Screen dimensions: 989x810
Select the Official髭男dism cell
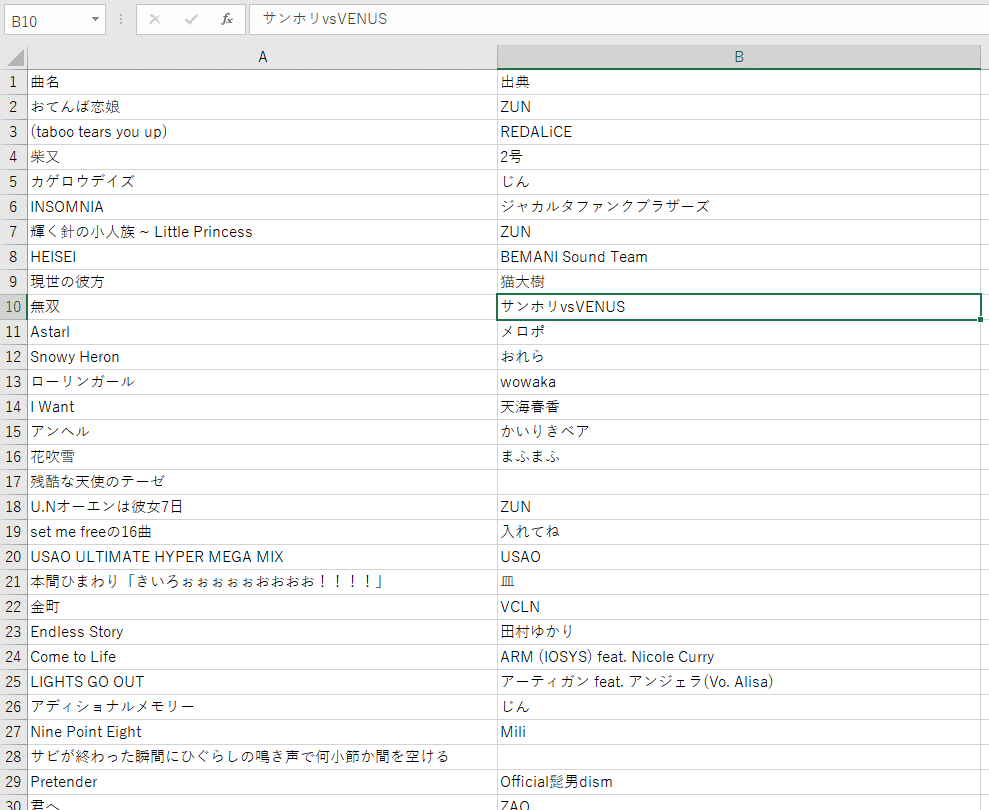[x=739, y=782]
